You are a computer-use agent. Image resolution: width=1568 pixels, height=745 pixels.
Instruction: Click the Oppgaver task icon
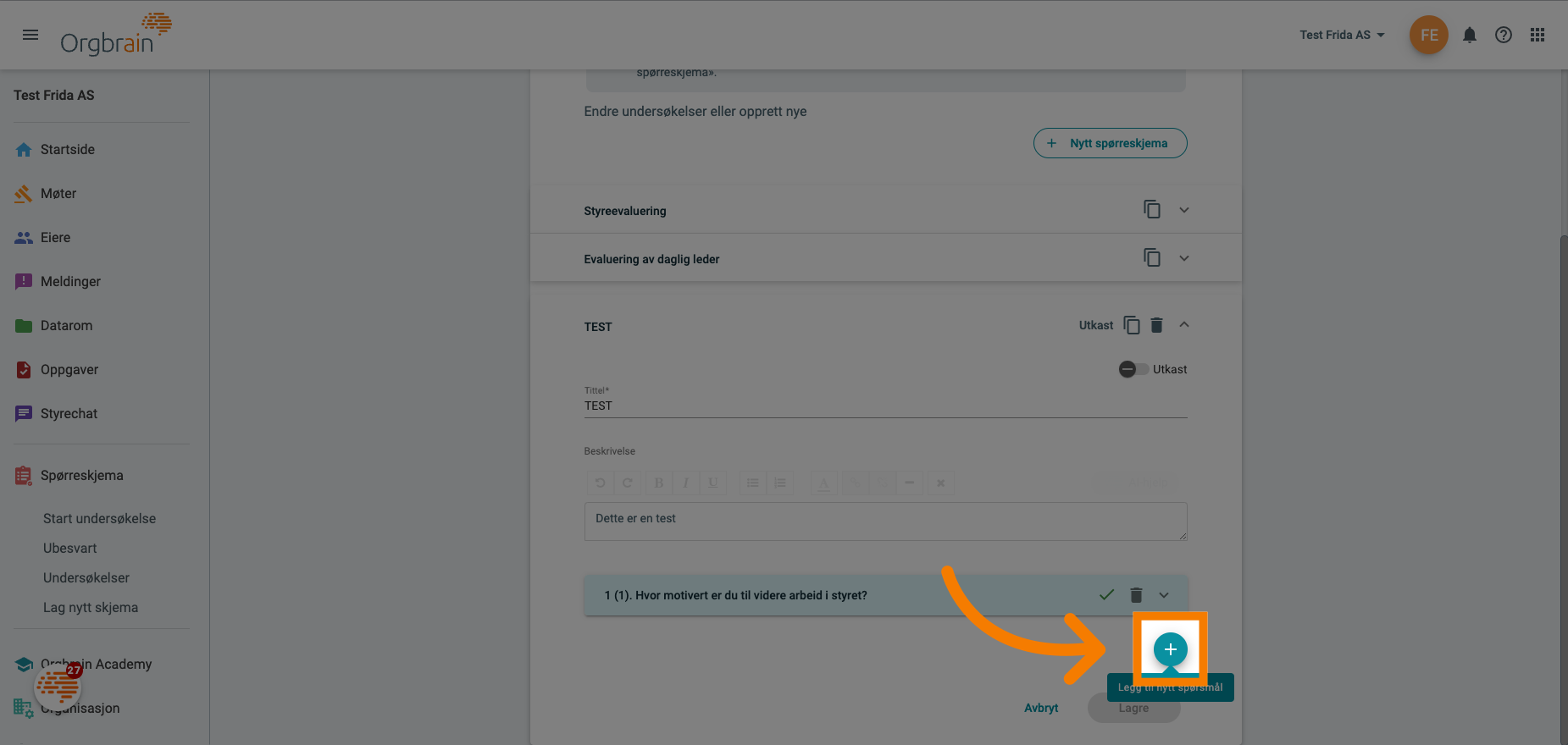pos(24,370)
